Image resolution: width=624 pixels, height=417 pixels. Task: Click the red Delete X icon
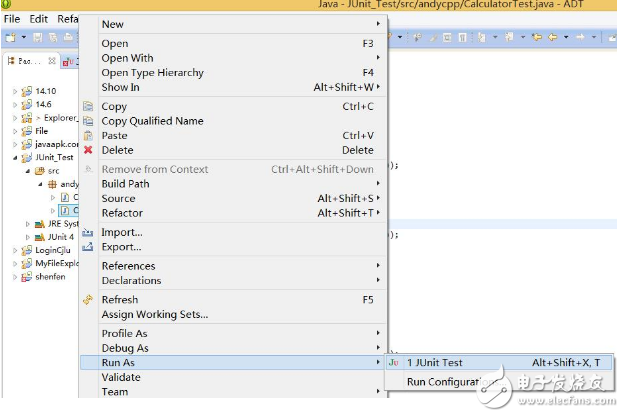pyautogui.click(x=88, y=150)
